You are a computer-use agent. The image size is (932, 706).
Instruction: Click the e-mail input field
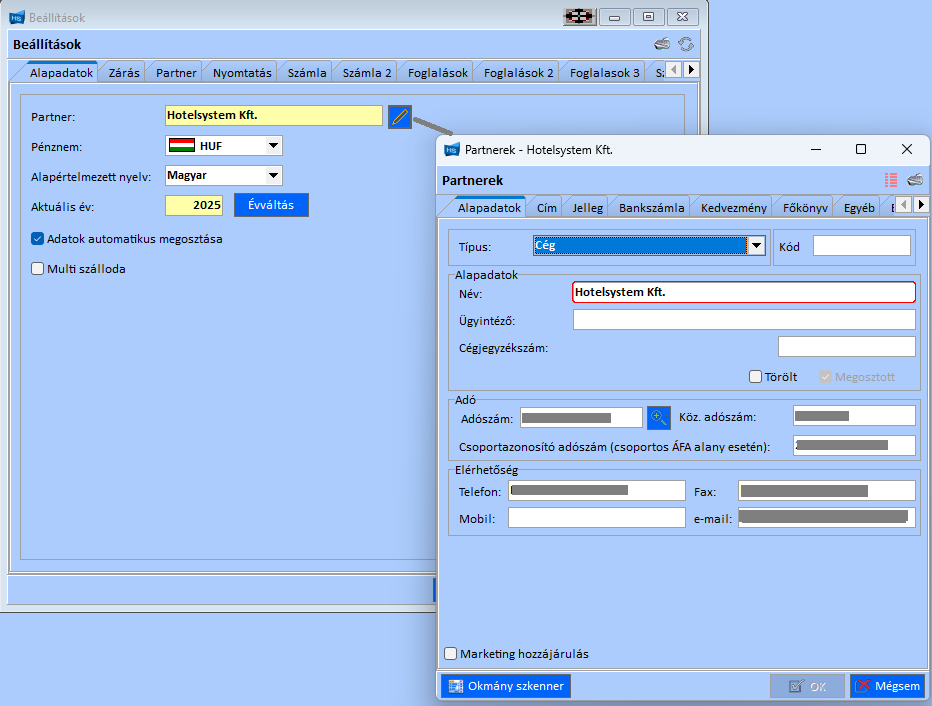tap(827, 518)
